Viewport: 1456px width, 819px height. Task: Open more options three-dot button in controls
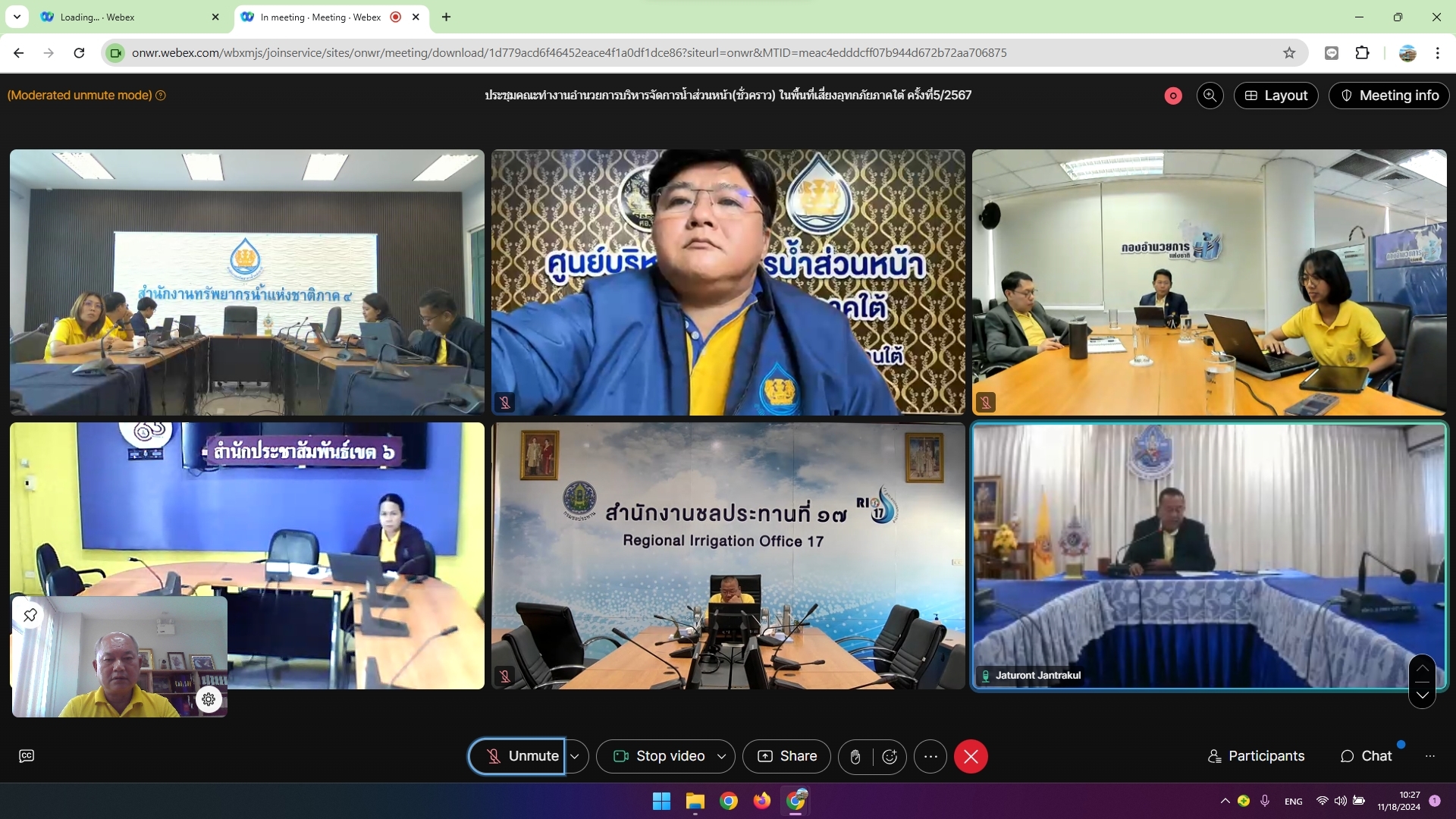930,756
